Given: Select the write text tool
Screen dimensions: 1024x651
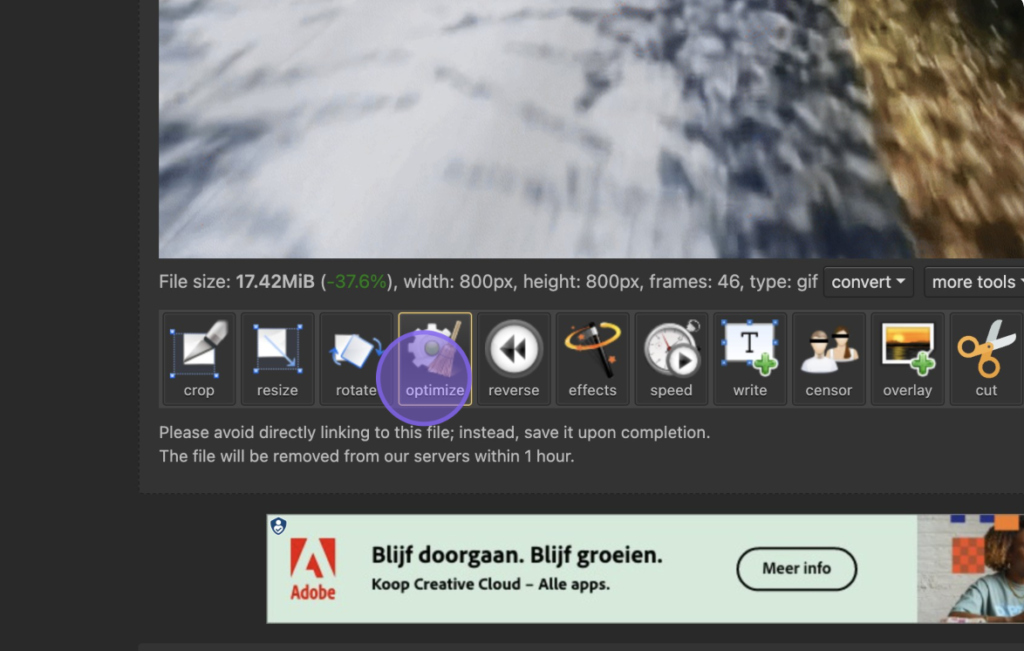Looking at the screenshot, I should tap(750, 358).
